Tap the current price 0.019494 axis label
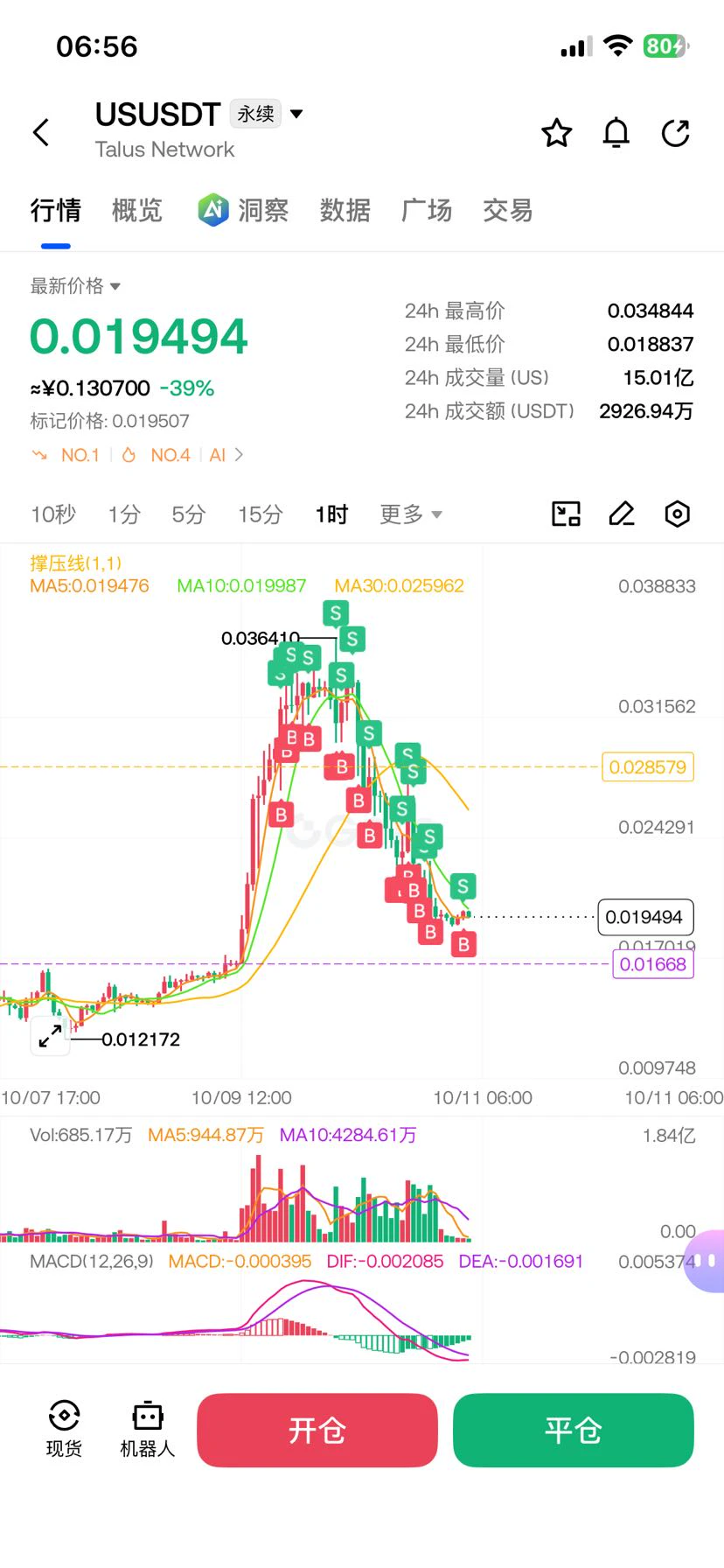 pos(644,917)
